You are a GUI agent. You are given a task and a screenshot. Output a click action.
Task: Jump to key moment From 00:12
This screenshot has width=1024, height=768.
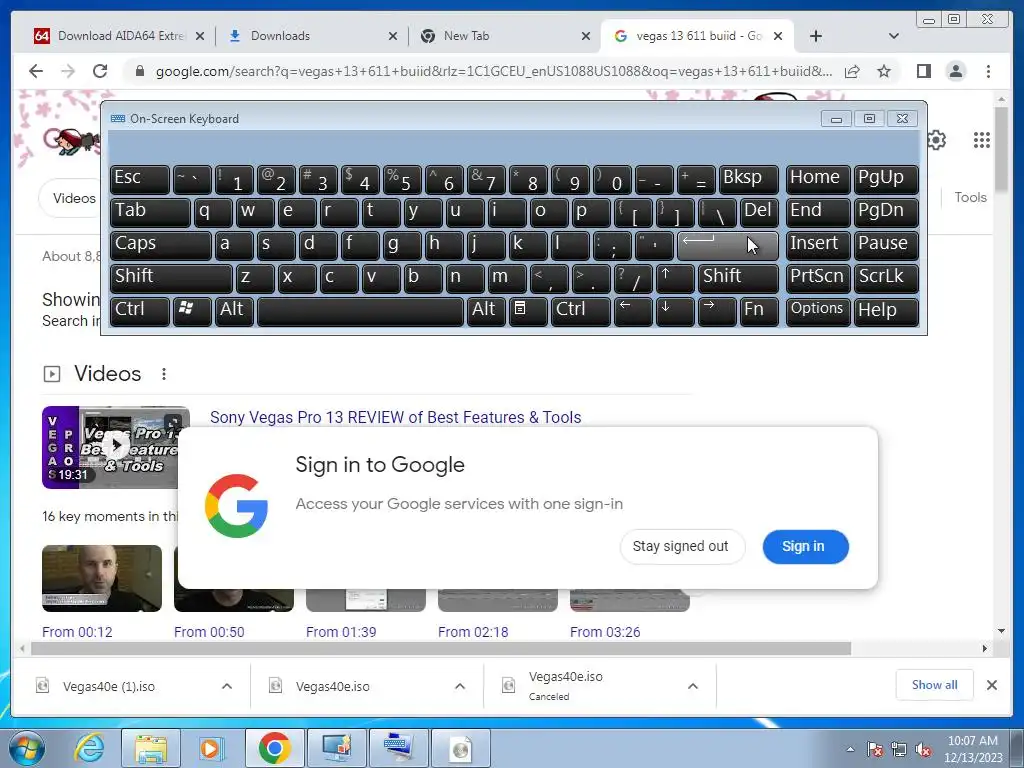[x=77, y=632]
